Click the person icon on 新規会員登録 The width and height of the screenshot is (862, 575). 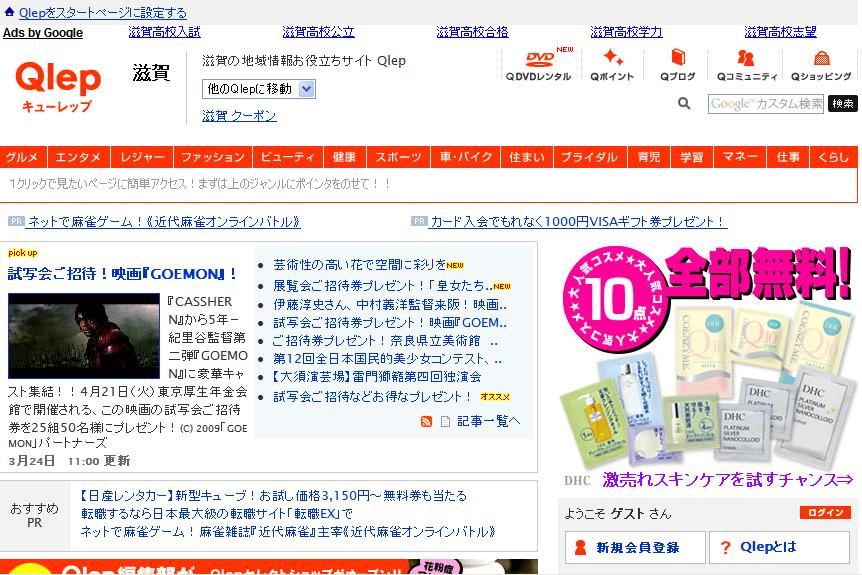[580, 548]
